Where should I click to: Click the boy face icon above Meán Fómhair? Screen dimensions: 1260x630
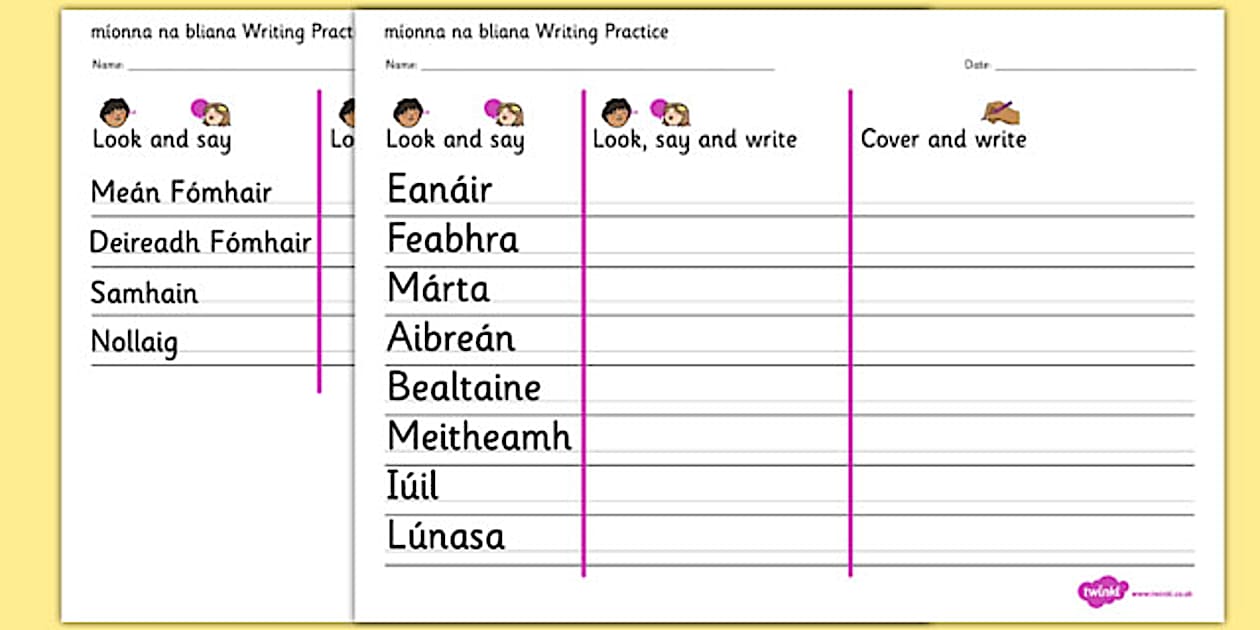click(115, 112)
